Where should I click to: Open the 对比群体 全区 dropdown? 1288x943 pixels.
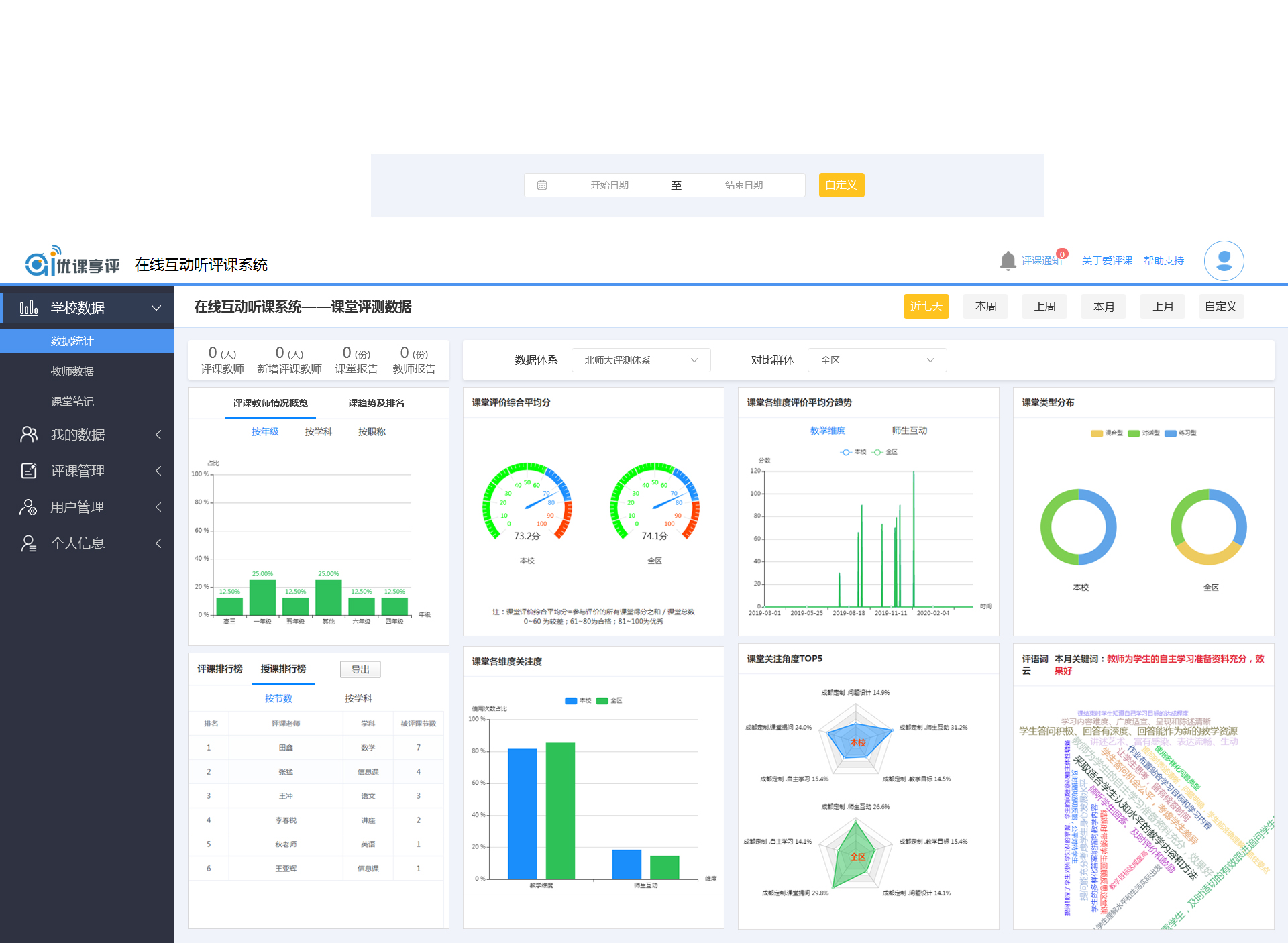877,360
